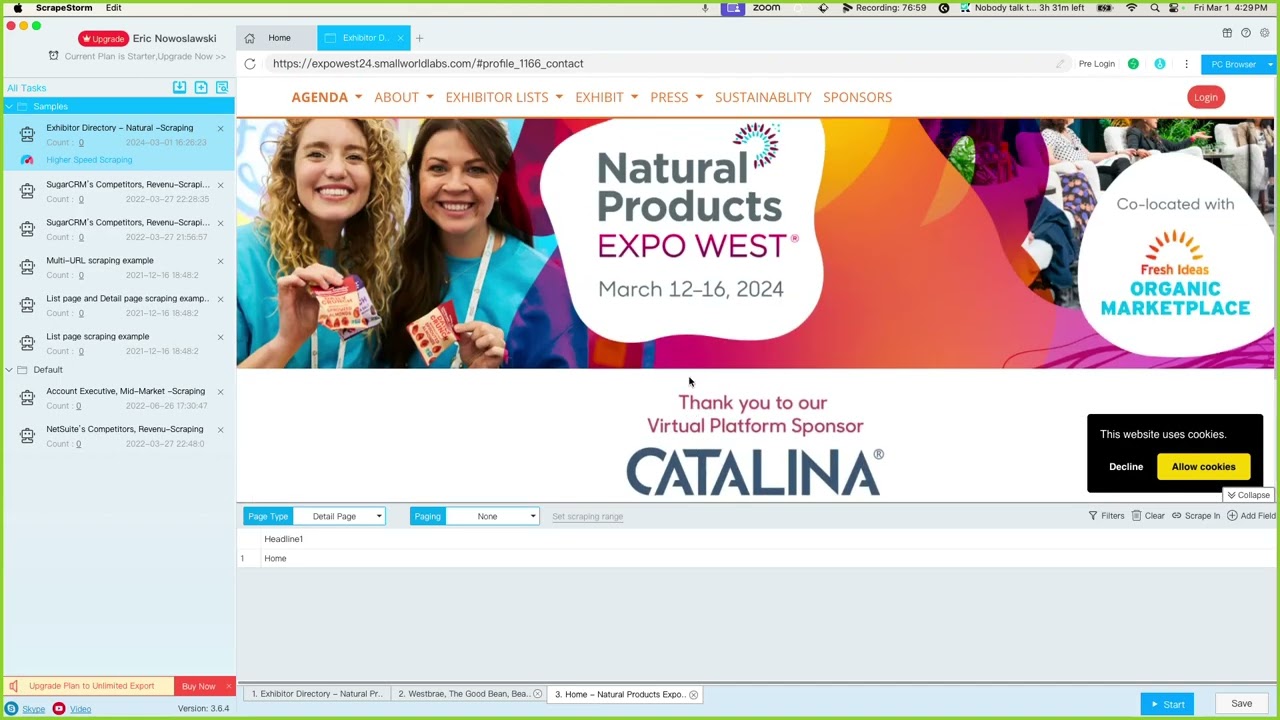Viewport: 1280px width, 720px height.
Task: Close the Exhibitor D.. browser tab
Action: (400, 38)
